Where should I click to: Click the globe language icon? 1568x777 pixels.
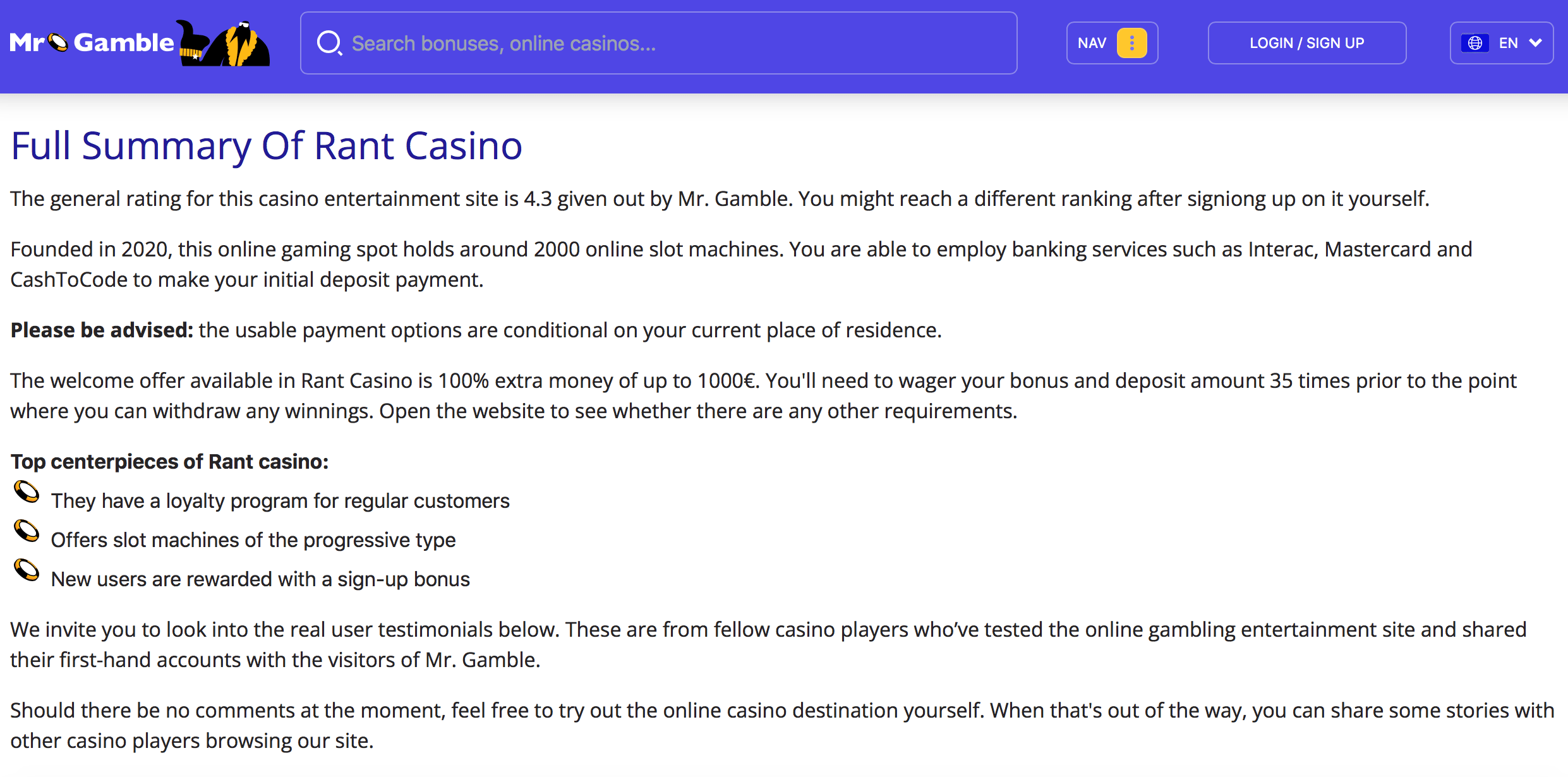(1475, 43)
